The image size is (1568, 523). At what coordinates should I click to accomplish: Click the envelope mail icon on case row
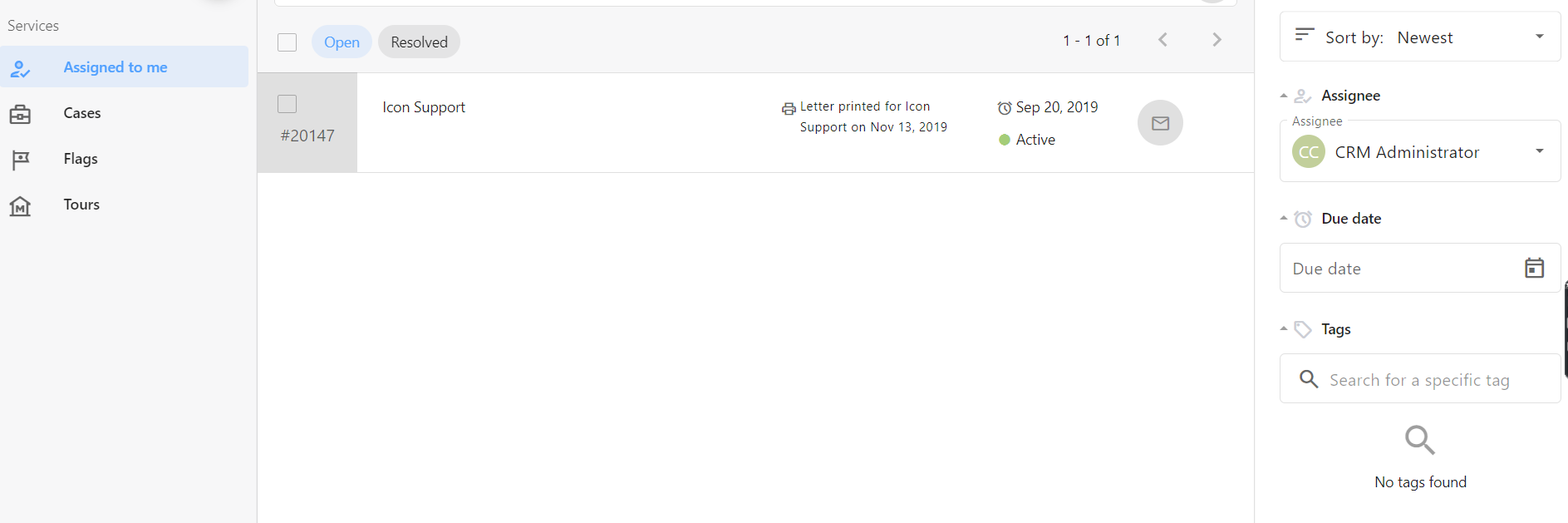click(x=1160, y=123)
